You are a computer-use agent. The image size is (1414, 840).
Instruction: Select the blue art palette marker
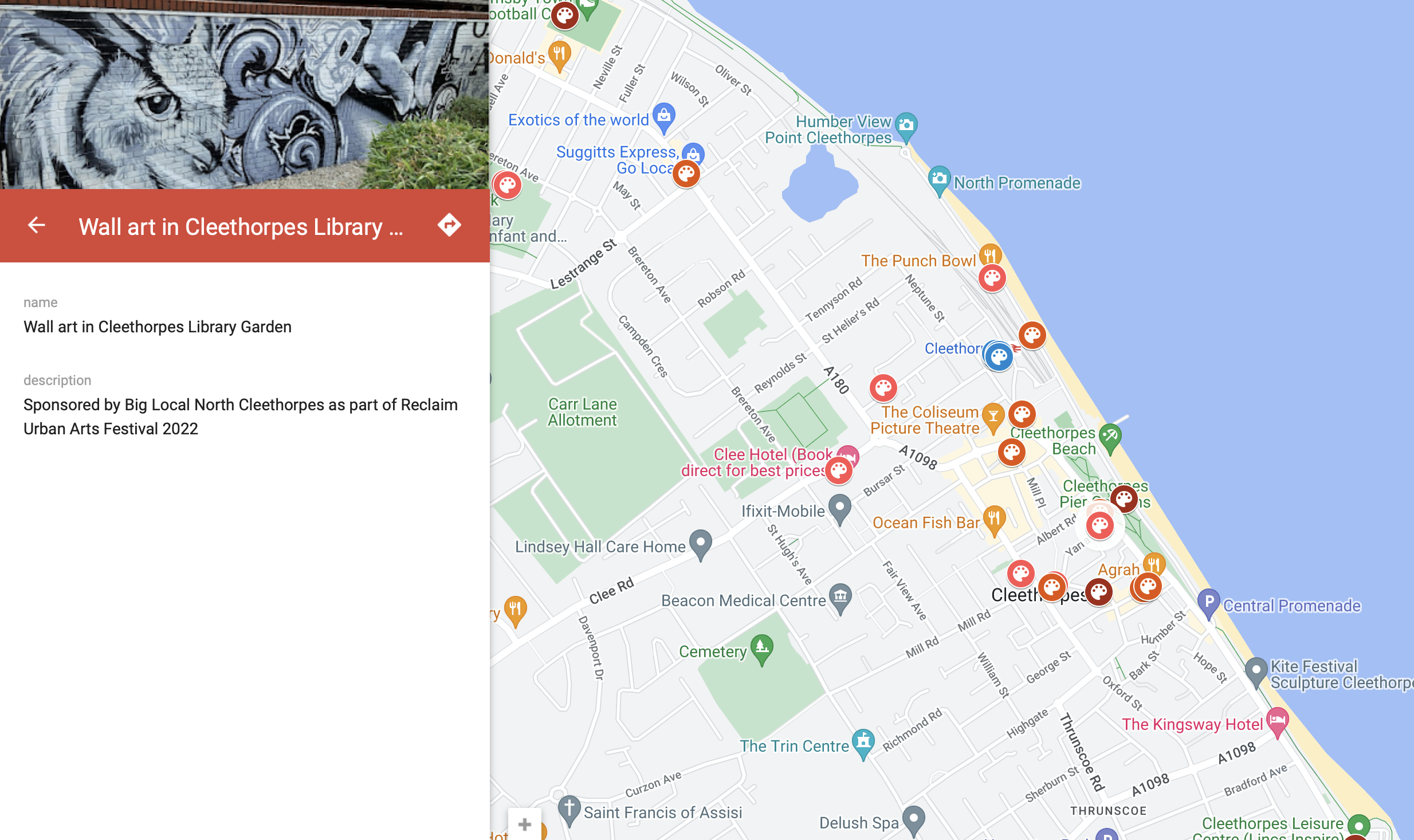(999, 357)
